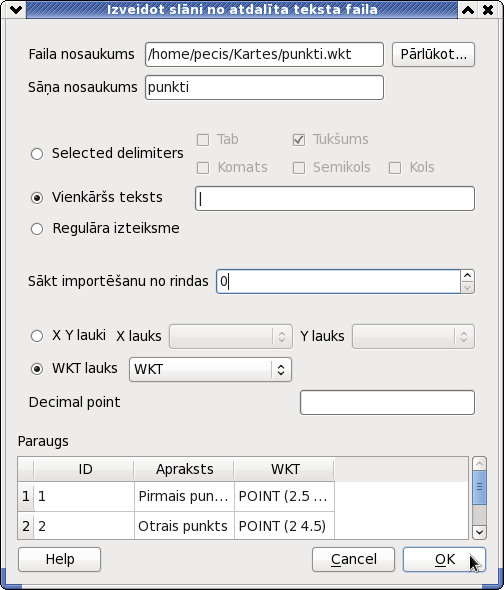The height and width of the screenshot is (590, 504).
Task: Choose the 'Regulāra izteiksme' radio option
Action: [37, 228]
